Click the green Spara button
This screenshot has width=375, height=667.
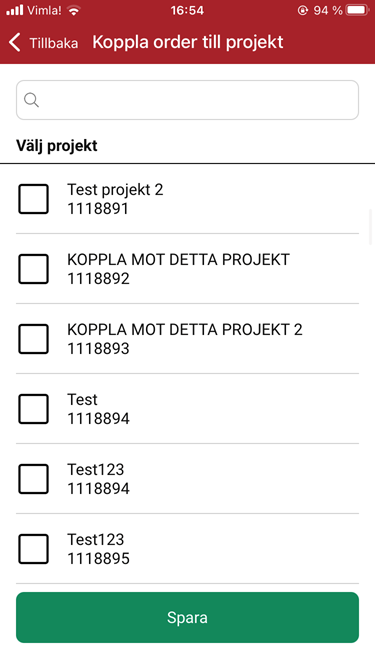coord(188,617)
